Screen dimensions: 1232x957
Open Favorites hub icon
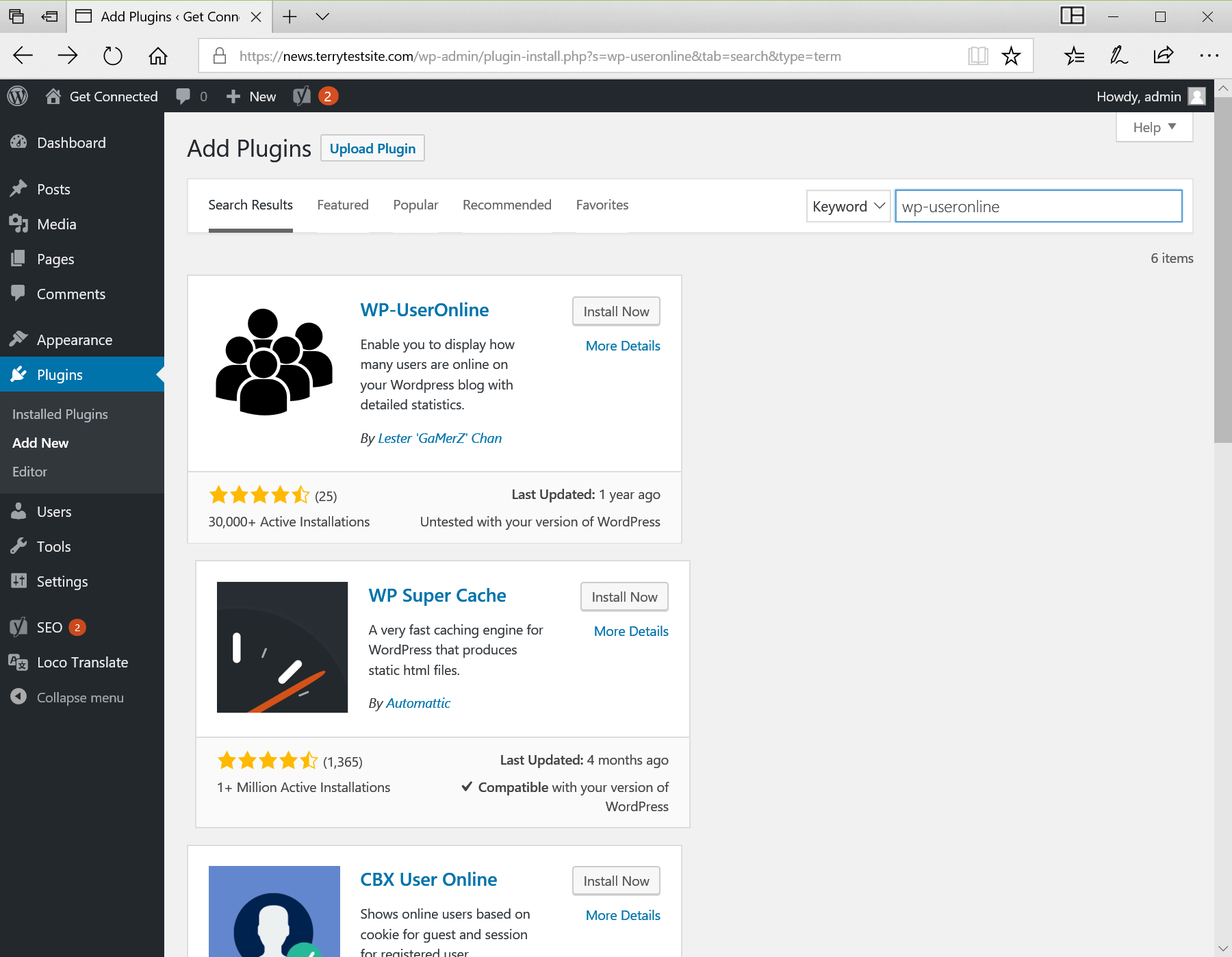click(1075, 55)
